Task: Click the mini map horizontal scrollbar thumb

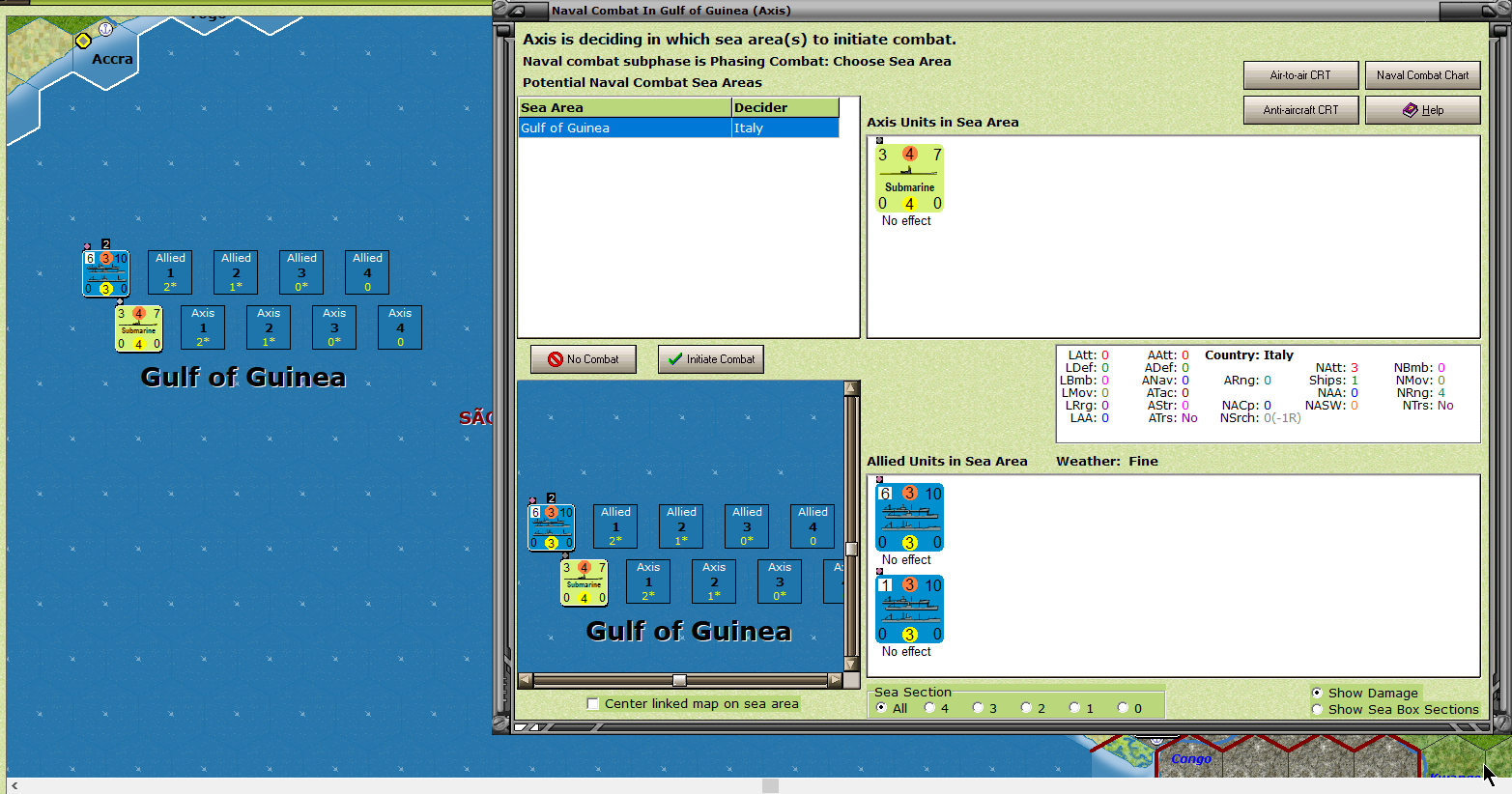Action: point(679,680)
